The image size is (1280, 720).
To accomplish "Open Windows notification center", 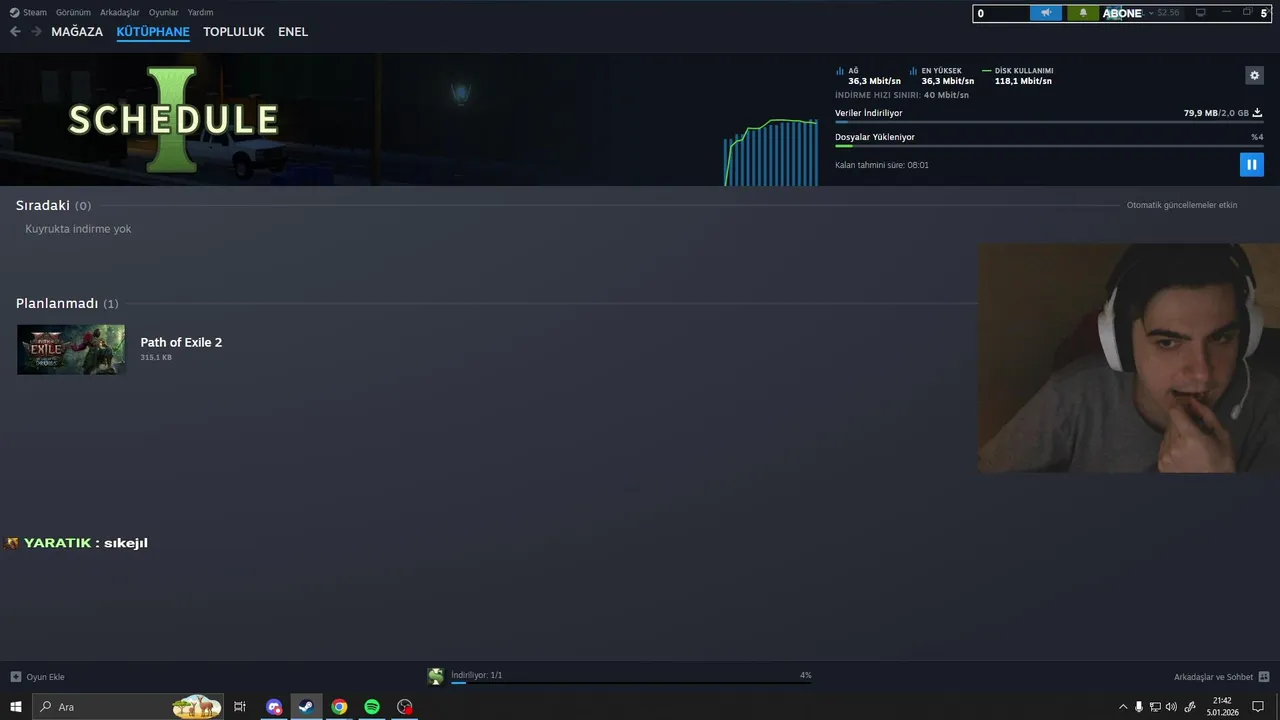I will [1258, 707].
